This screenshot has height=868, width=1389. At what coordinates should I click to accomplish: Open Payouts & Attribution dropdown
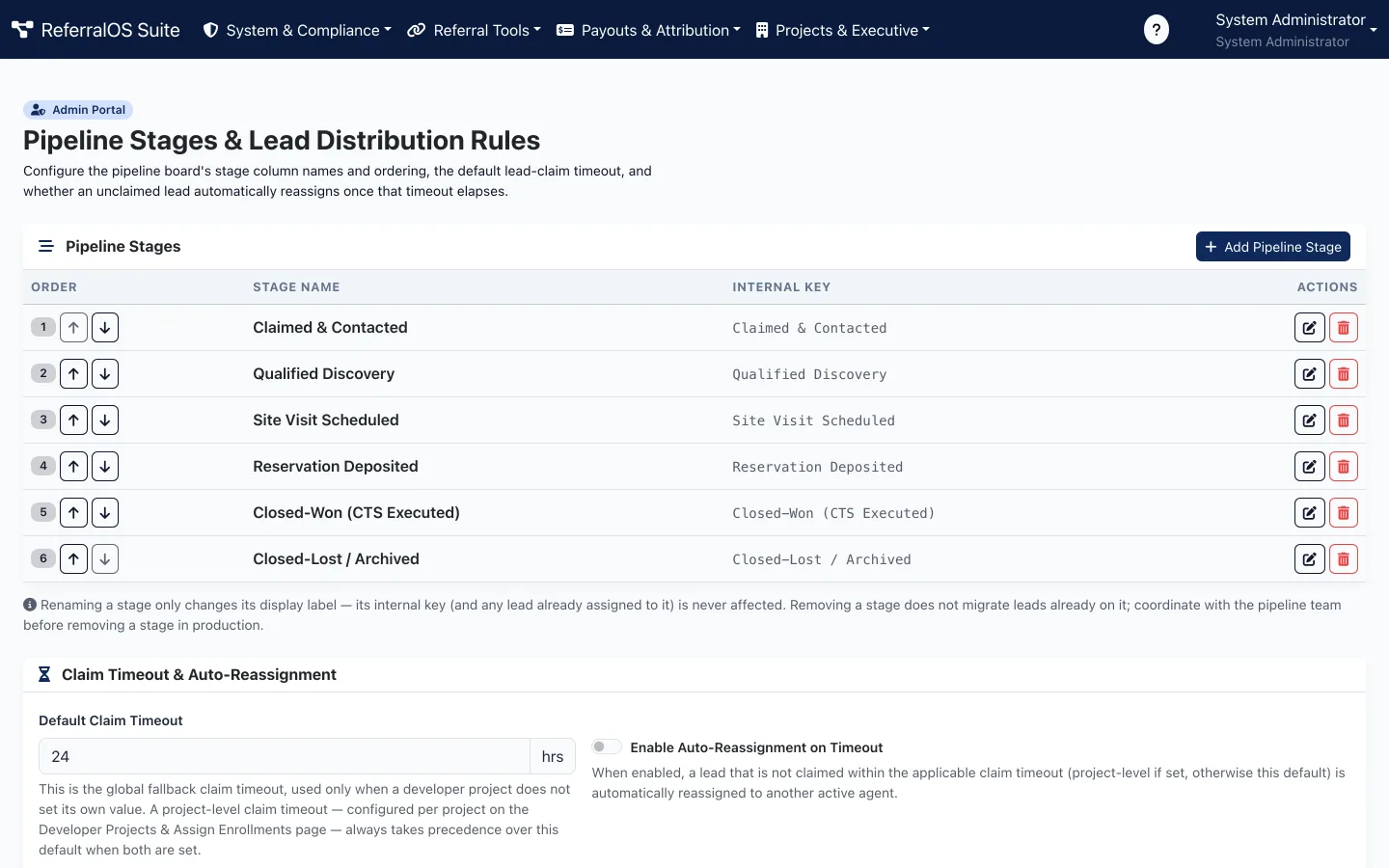click(649, 30)
